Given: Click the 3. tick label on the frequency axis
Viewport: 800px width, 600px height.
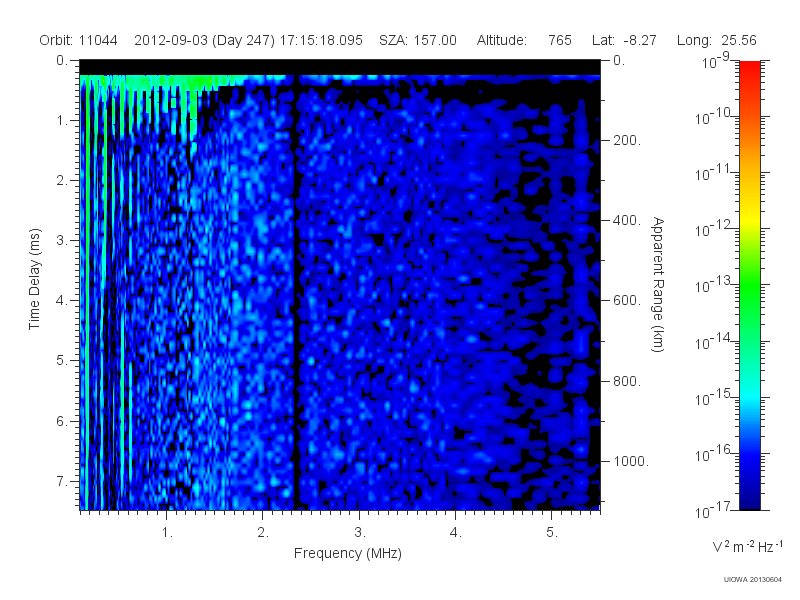Looking at the screenshot, I should pos(359,533).
